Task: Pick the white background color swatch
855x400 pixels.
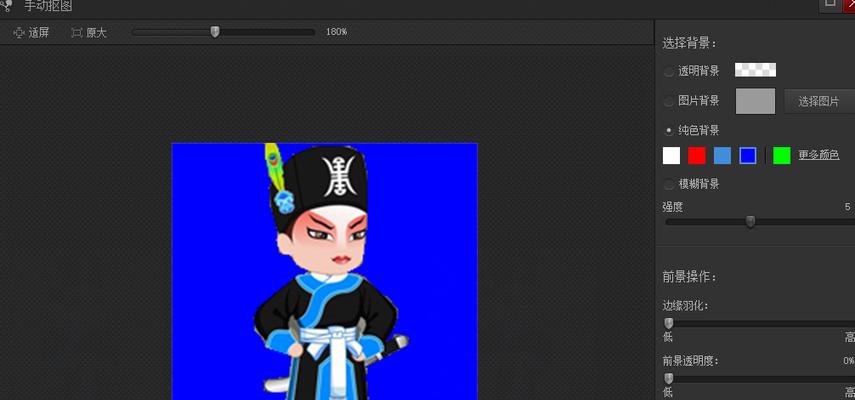Action: click(671, 155)
